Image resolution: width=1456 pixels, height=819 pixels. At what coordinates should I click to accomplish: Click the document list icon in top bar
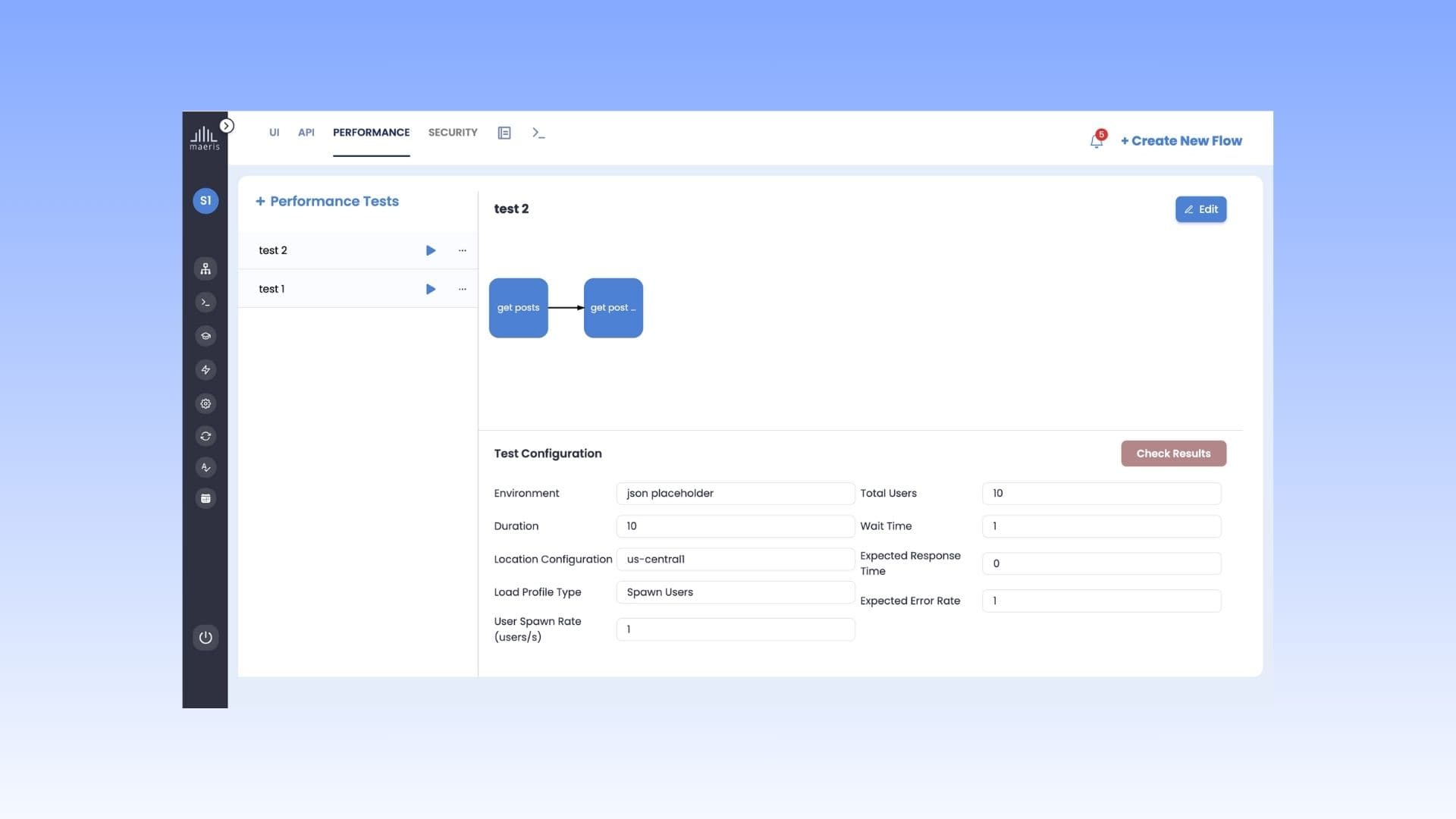coord(504,133)
